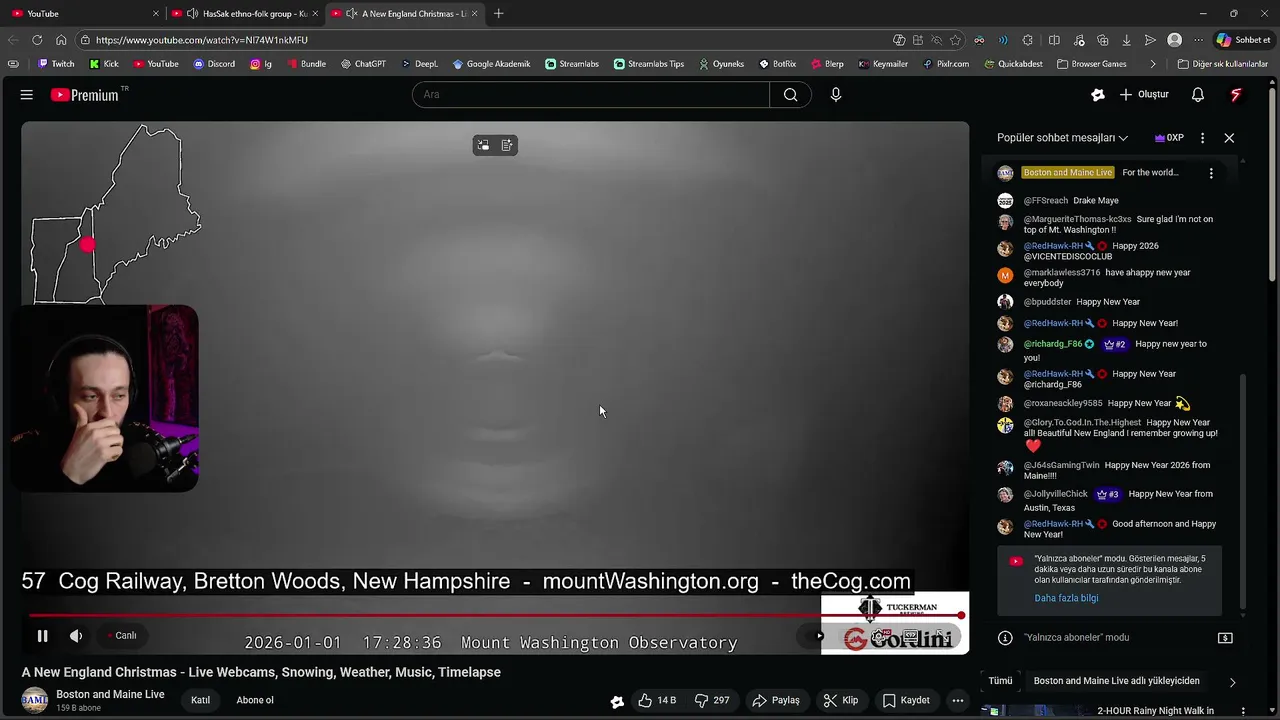Open 2-HOUR Rainy Night Walk related video
Image resolution: width=1280 pixels, height=720 pixels.
click(1155, 711)
